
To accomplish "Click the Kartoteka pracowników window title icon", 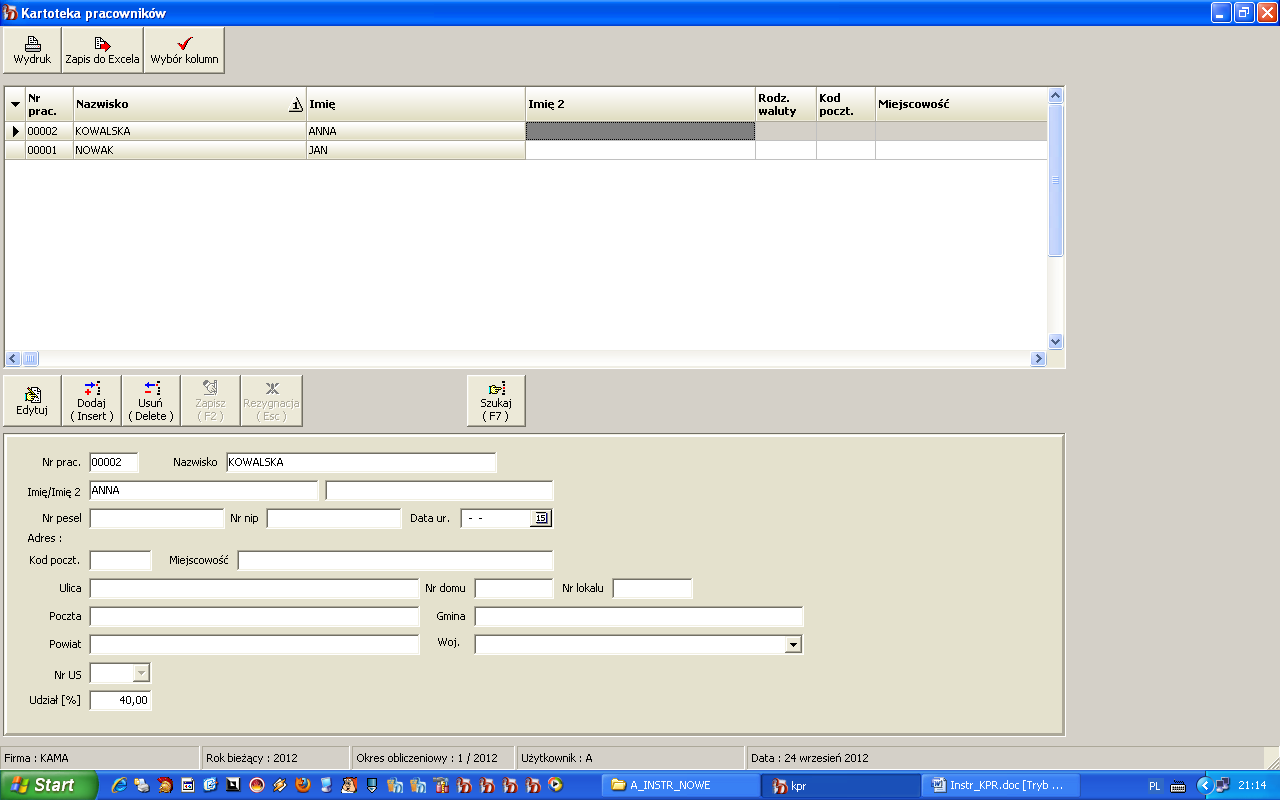I will click(11, 13).
